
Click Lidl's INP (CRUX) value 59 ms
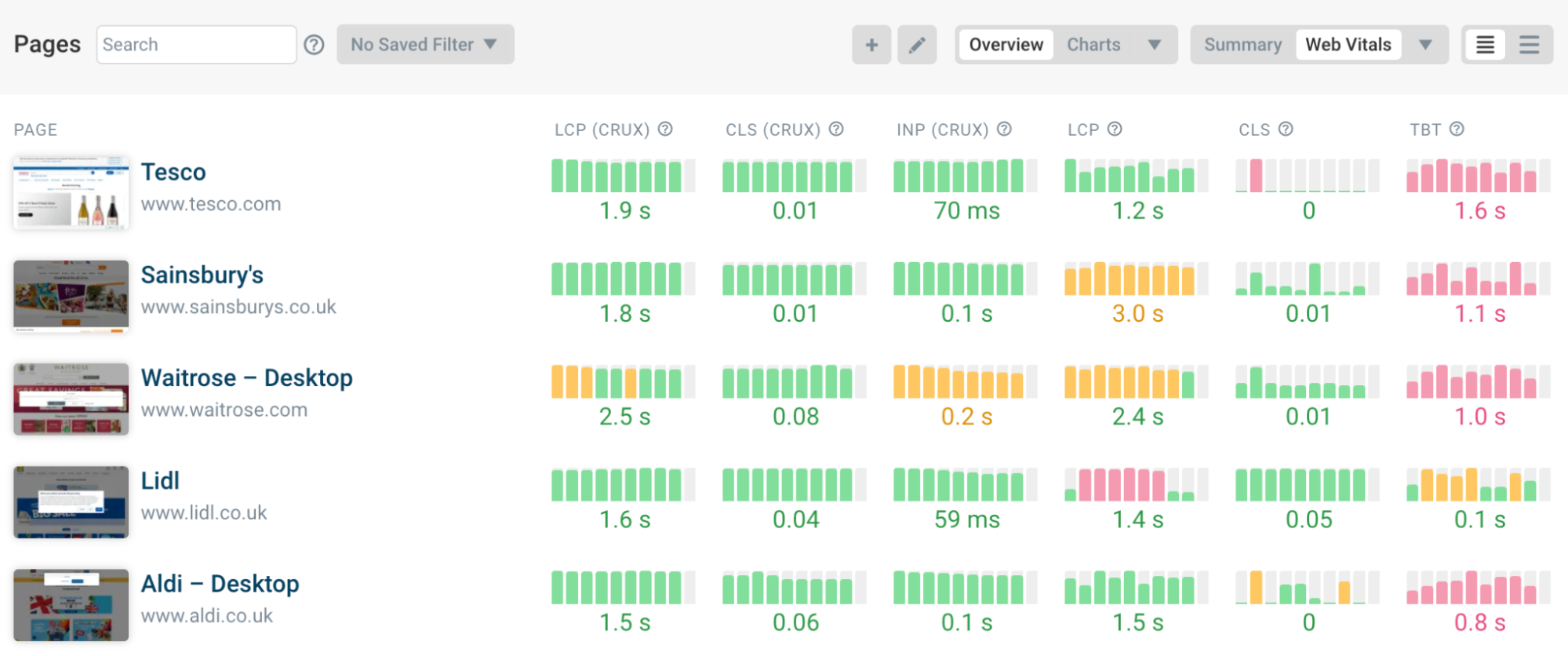pos(966,519)
